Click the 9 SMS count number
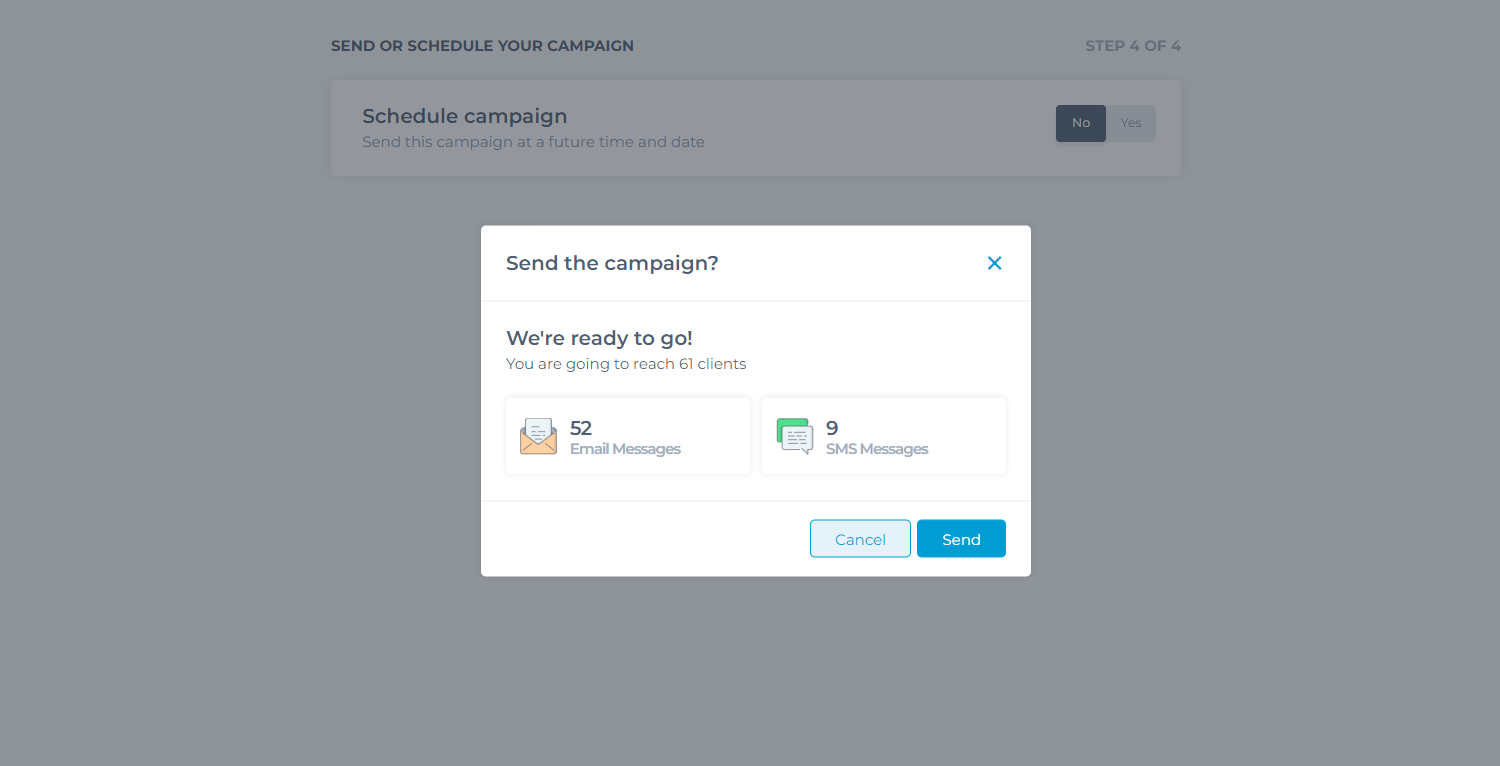 pos(832,428)
